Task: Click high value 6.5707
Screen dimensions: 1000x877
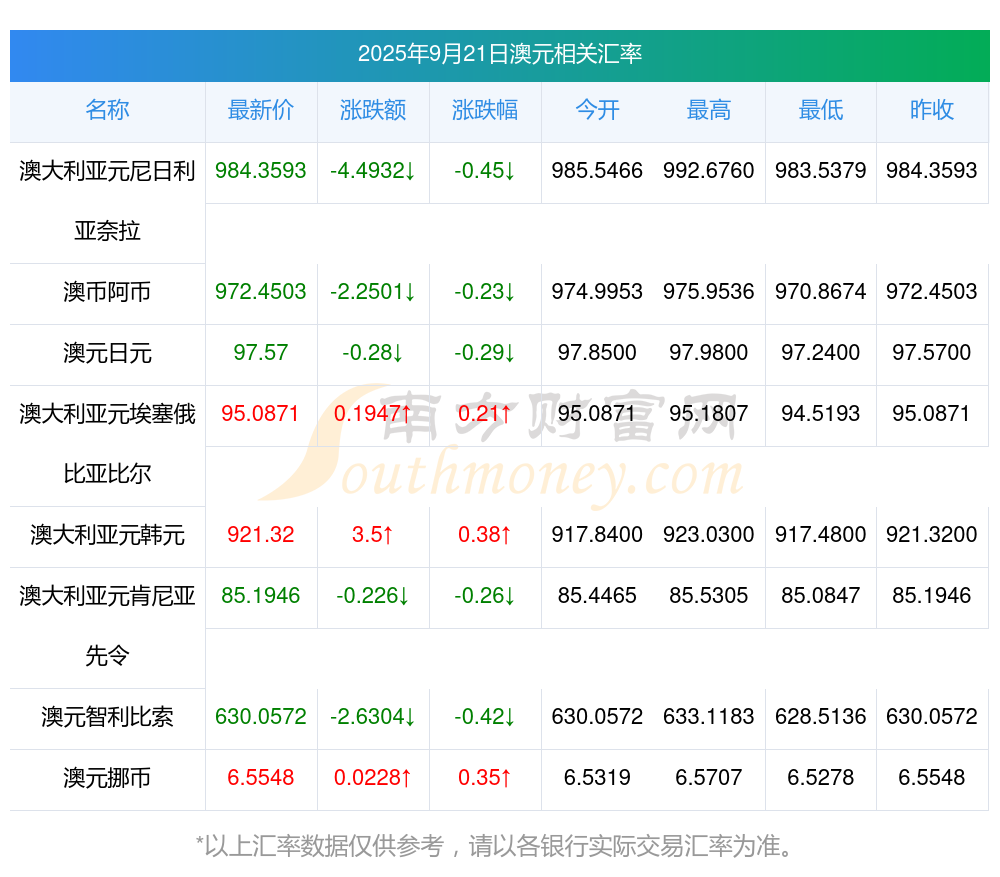Action: tap(709, 778)
